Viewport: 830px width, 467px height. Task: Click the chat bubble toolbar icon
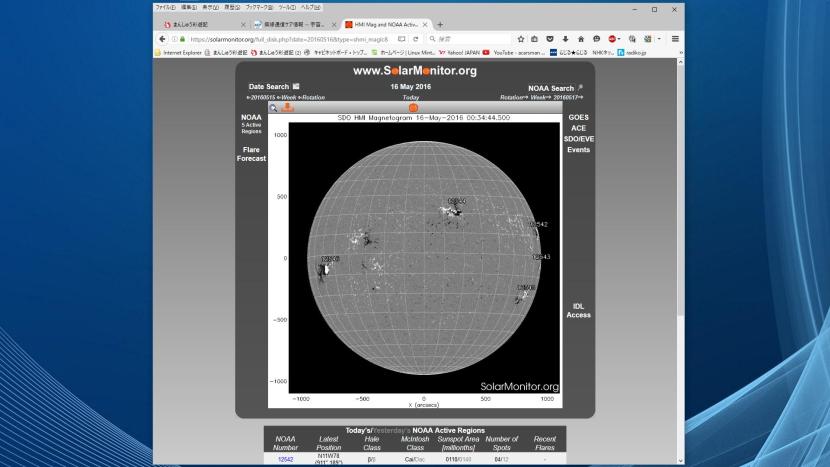point(597,39)
